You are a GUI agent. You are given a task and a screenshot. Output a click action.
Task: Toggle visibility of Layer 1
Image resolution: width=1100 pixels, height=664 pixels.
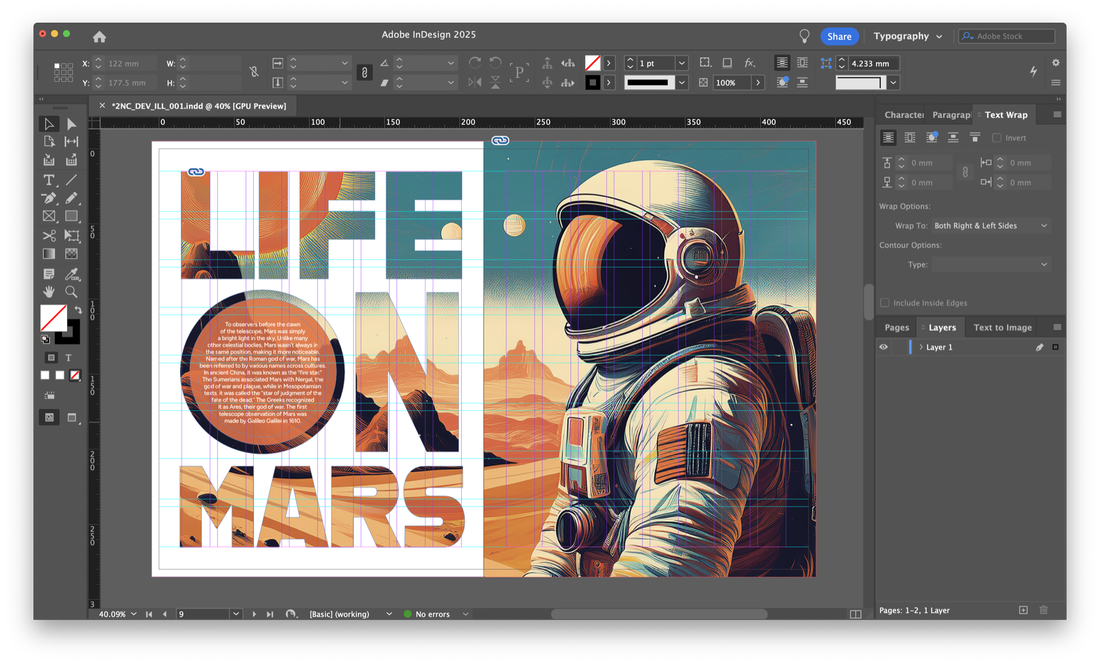884,347
